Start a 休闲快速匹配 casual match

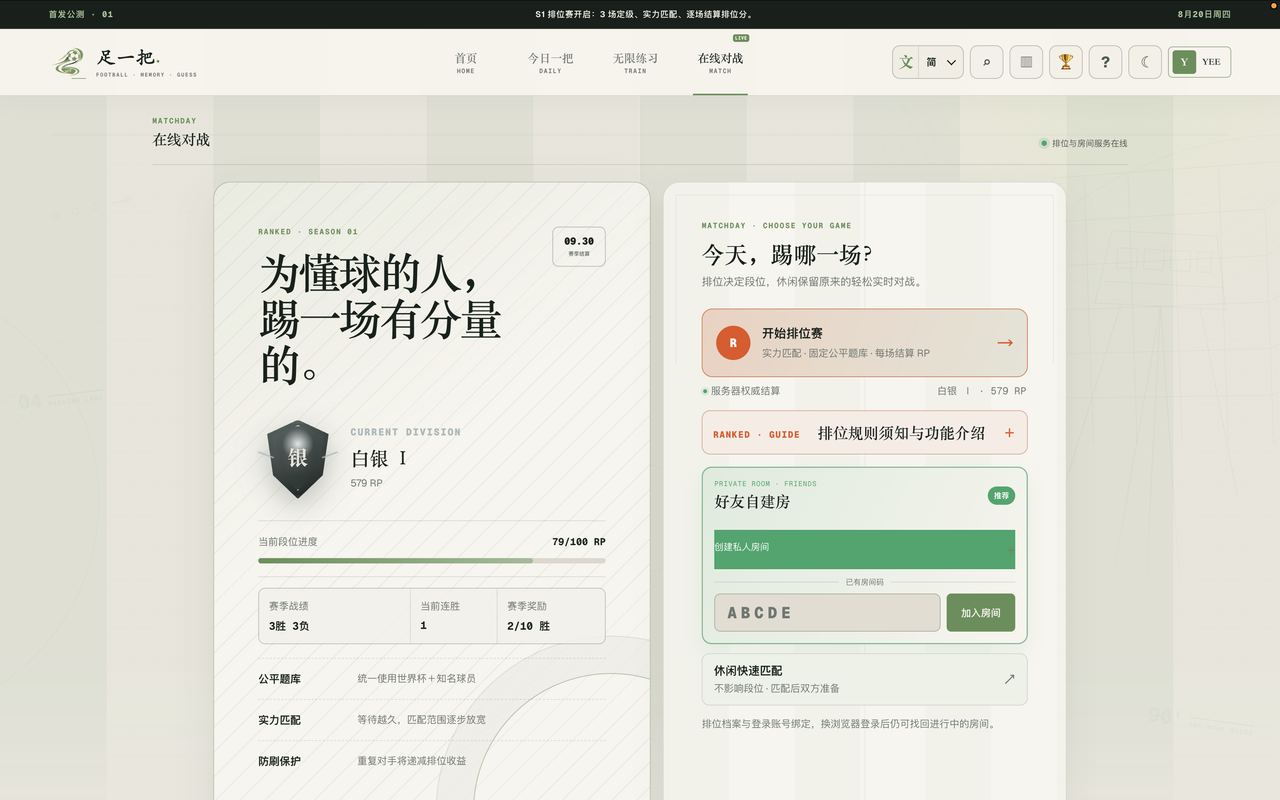tap(864, 679)
